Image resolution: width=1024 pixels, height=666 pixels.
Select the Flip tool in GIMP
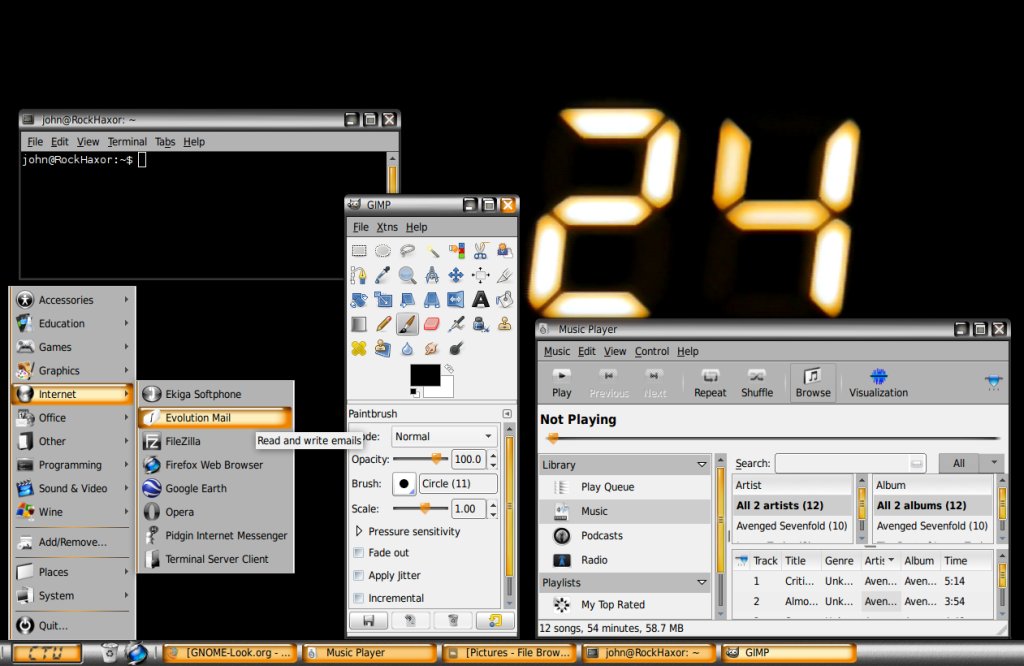coord(456,299)
